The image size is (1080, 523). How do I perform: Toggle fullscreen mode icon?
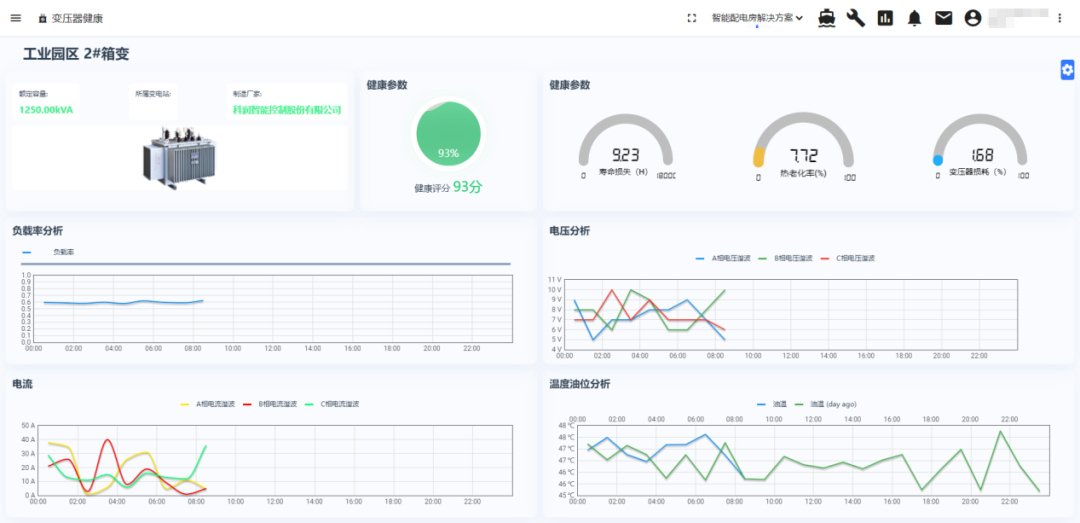(691, 18)
